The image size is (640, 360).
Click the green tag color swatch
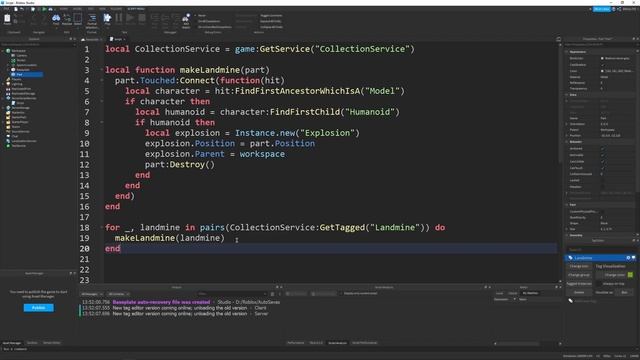coord(630,275)
